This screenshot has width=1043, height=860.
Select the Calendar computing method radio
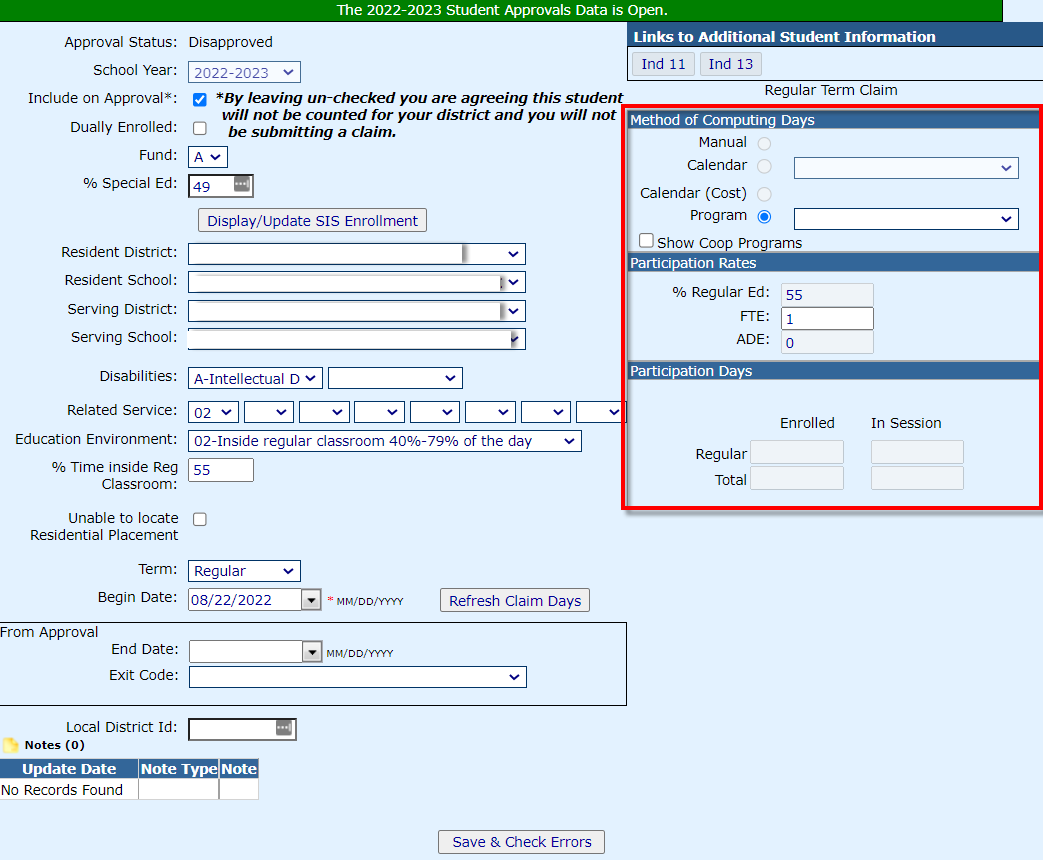click(x=764, y=166)
